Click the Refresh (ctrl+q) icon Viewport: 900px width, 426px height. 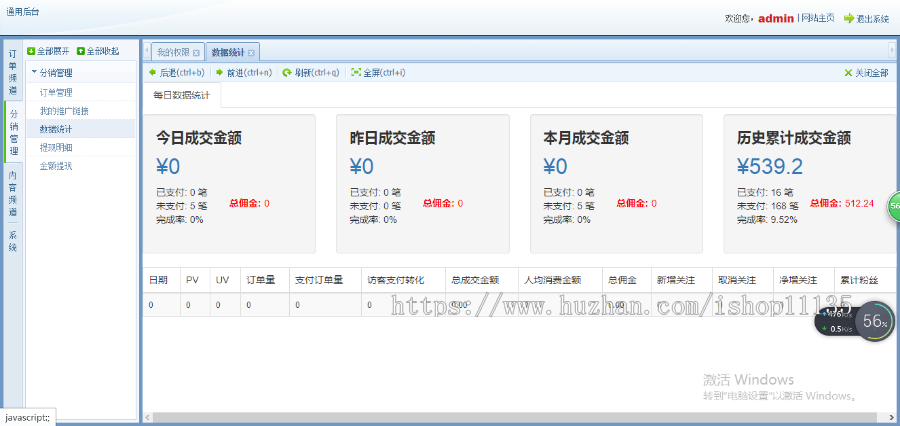(x=287, y=73)
